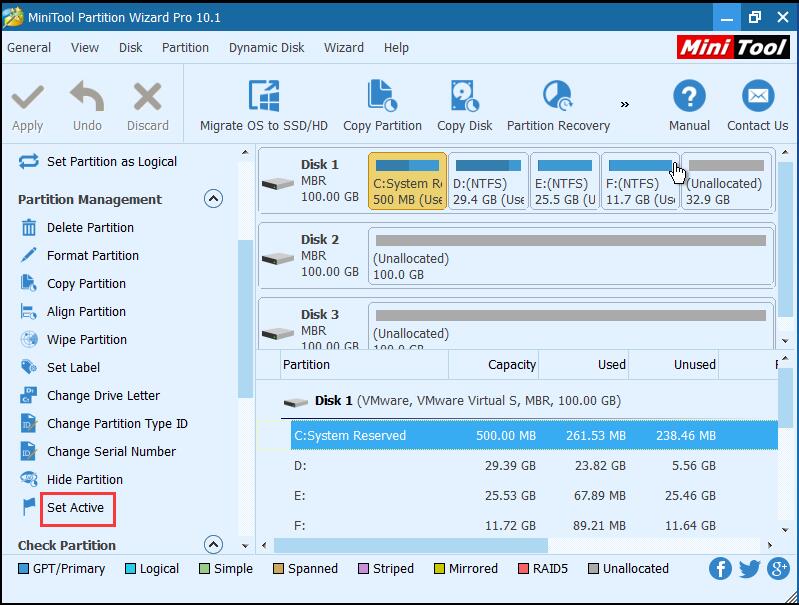
Task: Open the Wizard menu
Action: (x=344, y=47)
